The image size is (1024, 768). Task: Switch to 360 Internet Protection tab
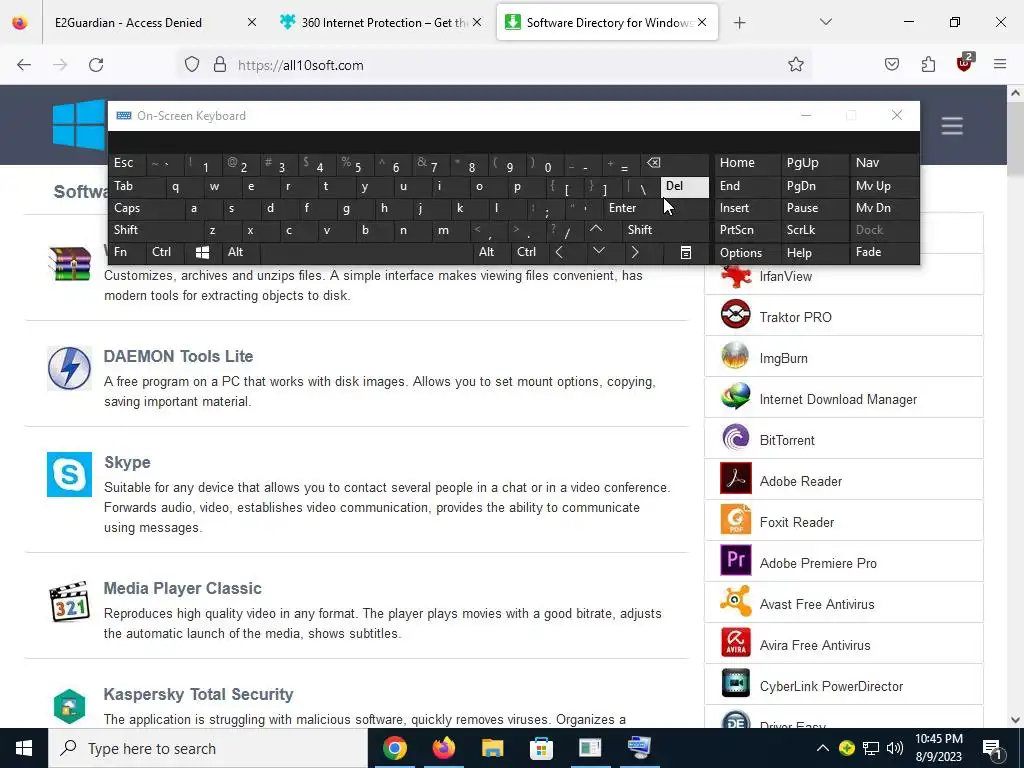(x=382, y=22)
